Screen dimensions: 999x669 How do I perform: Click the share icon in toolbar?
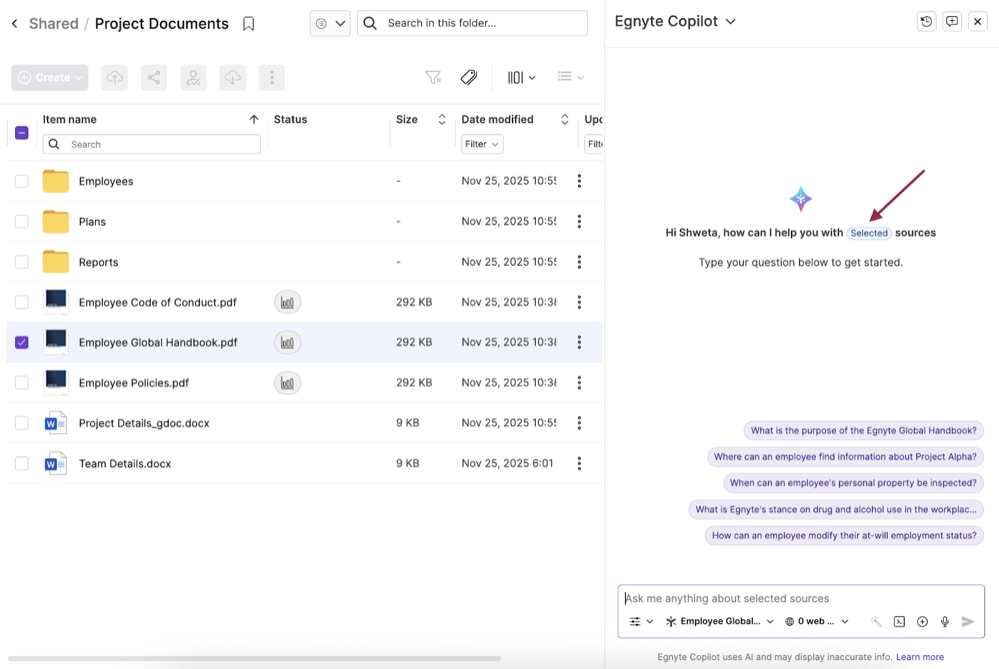coord(154,78)
